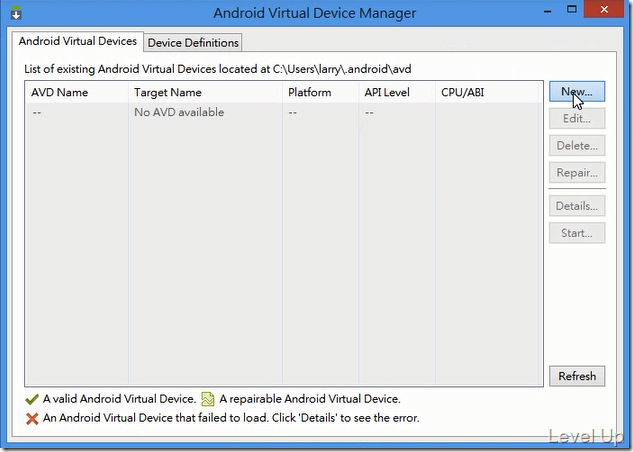The image size is (633, 452).
Task: Switch to the Device Definitions tab
Action: pyautogui.click(x=193, y=42)
